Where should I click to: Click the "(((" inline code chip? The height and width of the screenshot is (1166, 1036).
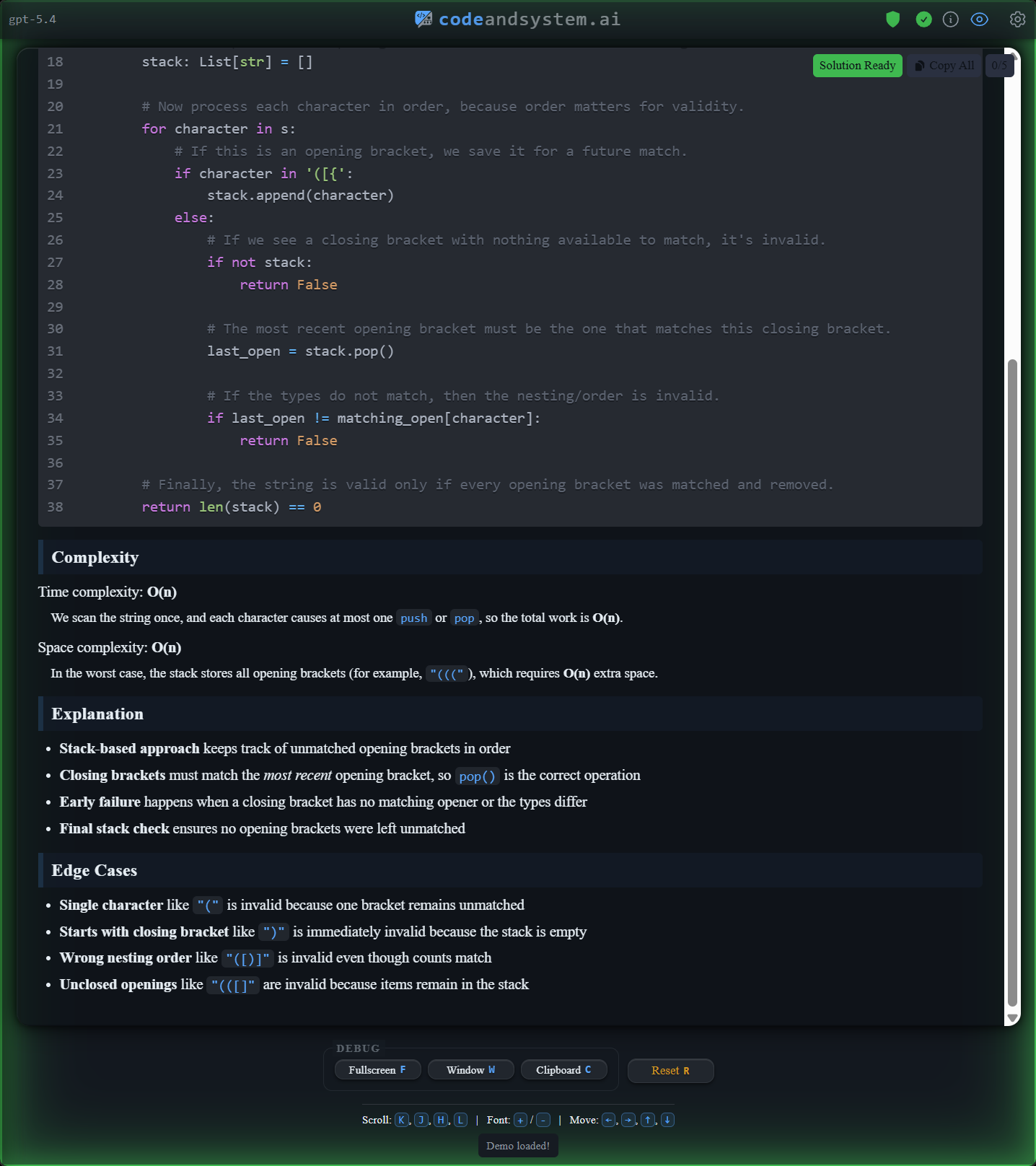pos(447,674)
